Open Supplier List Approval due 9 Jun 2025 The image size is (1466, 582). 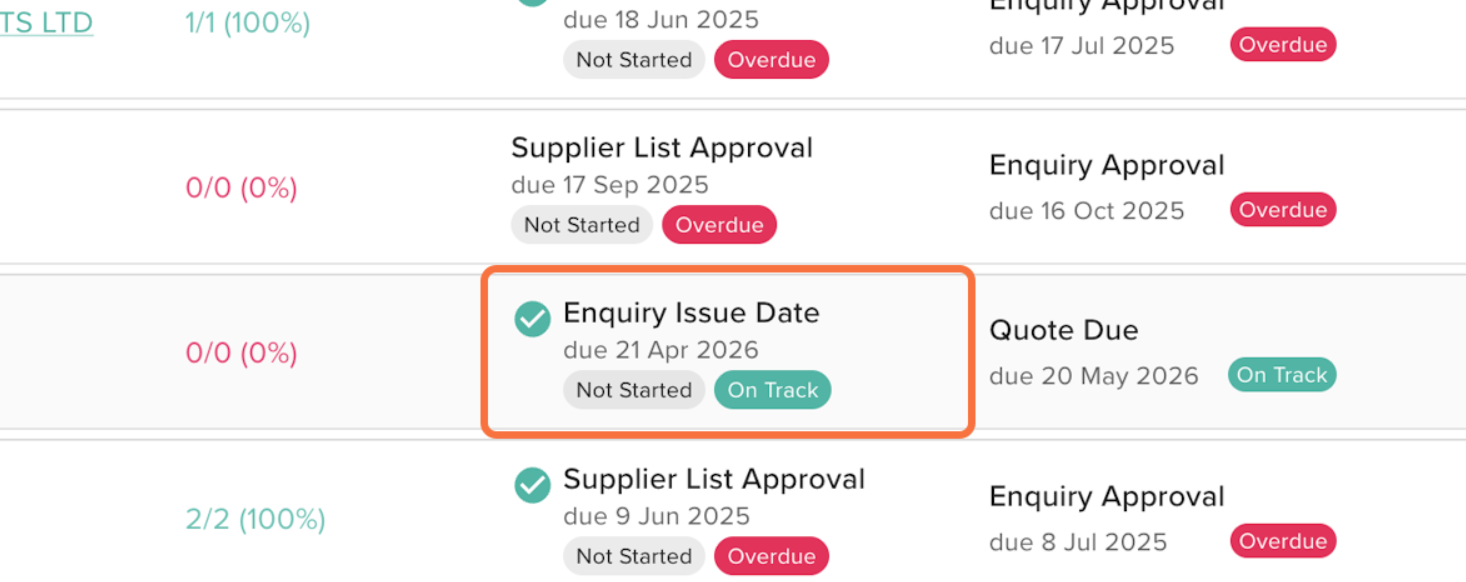[714, 479]
